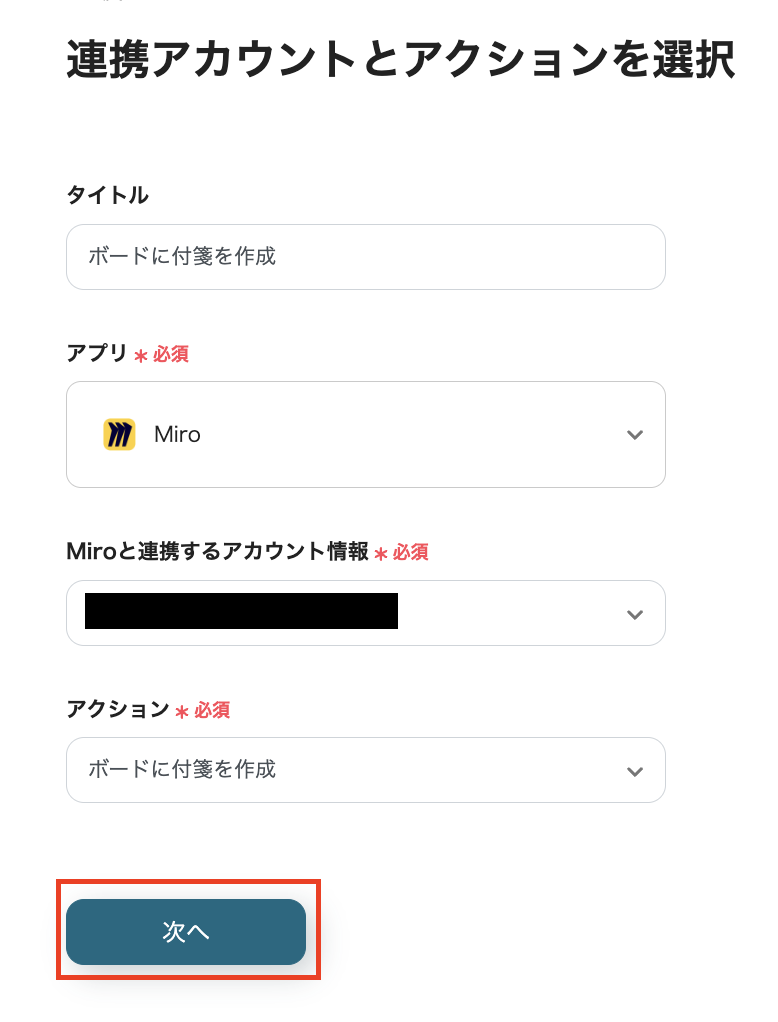Open the Miro app selection box

(x=366, y=434)
